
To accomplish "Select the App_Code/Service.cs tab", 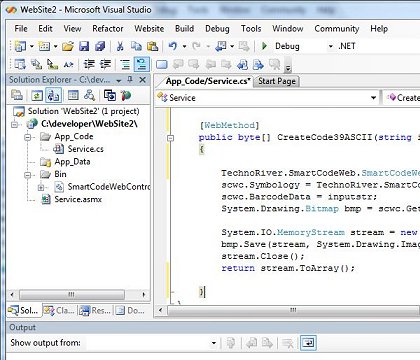I will [208, 81].
